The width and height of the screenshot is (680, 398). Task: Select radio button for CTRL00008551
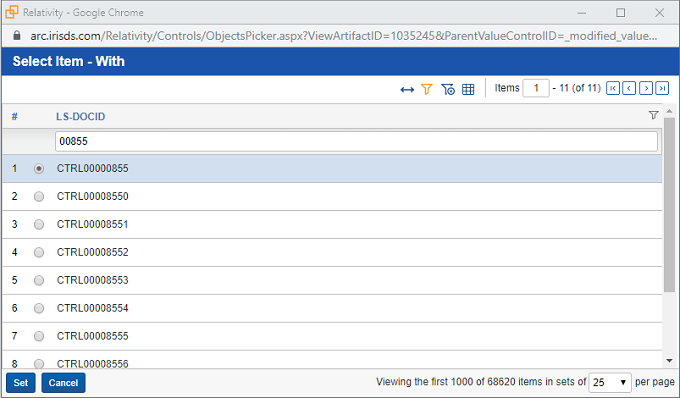(x=39, y=224)
